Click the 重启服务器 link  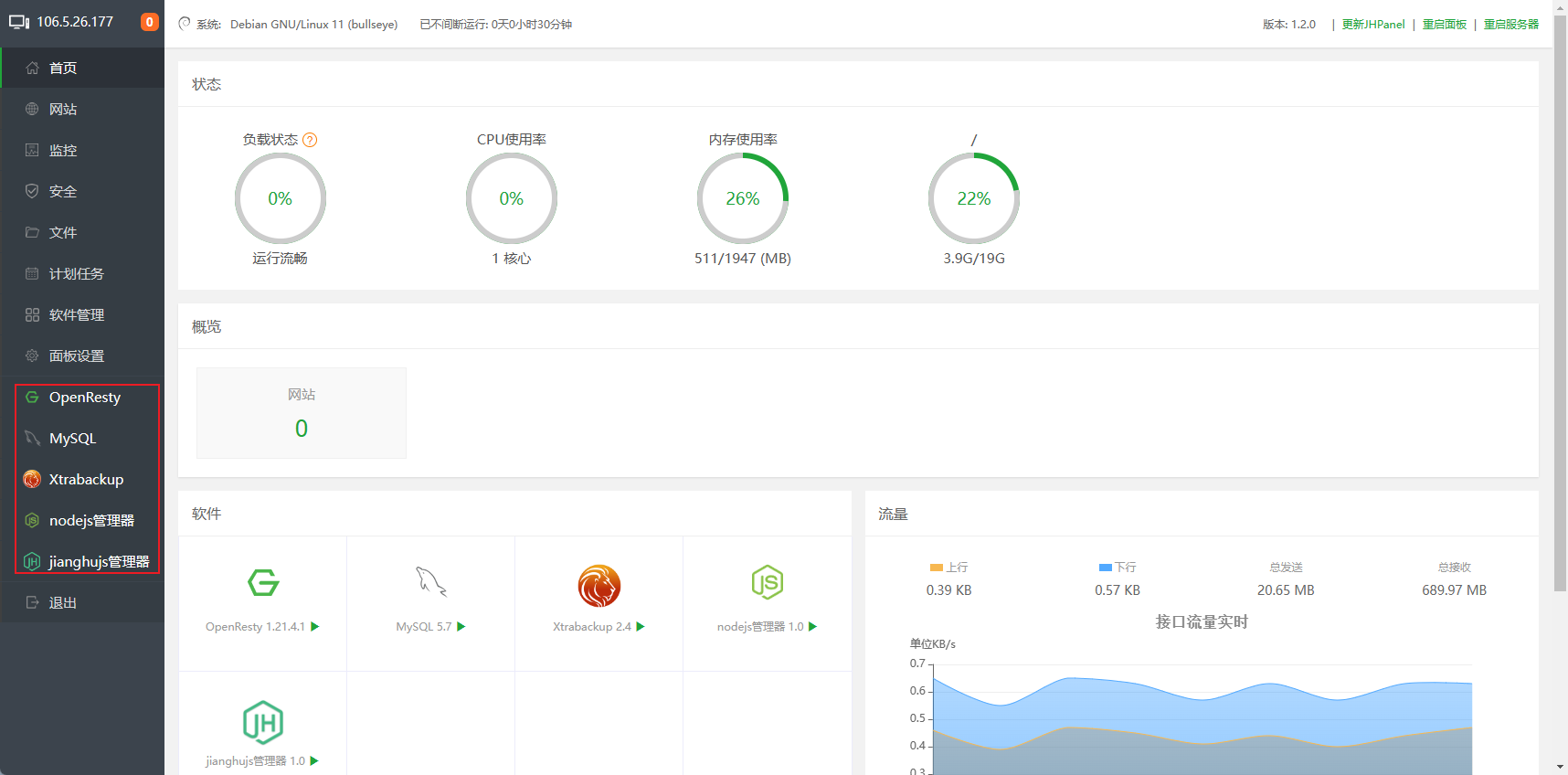pos(1510,25)
